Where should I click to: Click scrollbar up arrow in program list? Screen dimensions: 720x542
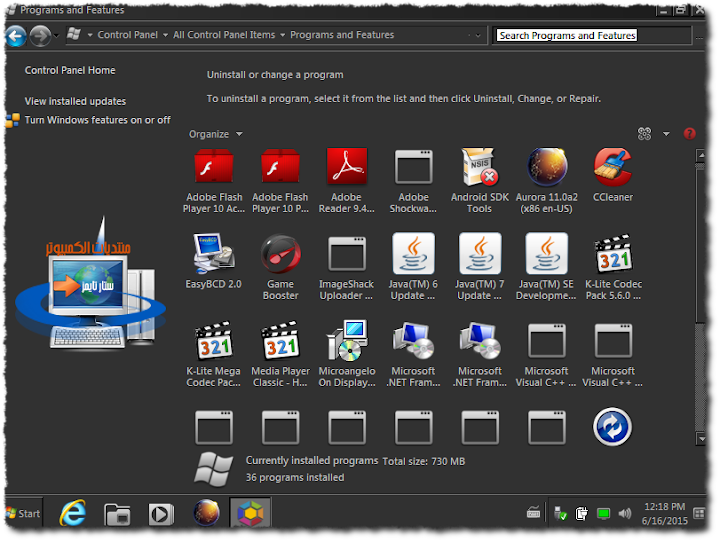tap(700, 156)
